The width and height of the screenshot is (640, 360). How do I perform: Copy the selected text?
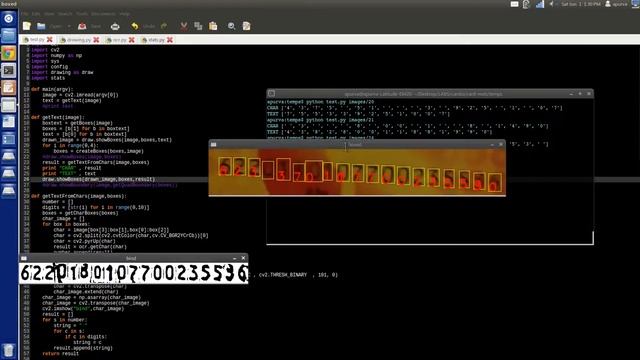point(198,26)
